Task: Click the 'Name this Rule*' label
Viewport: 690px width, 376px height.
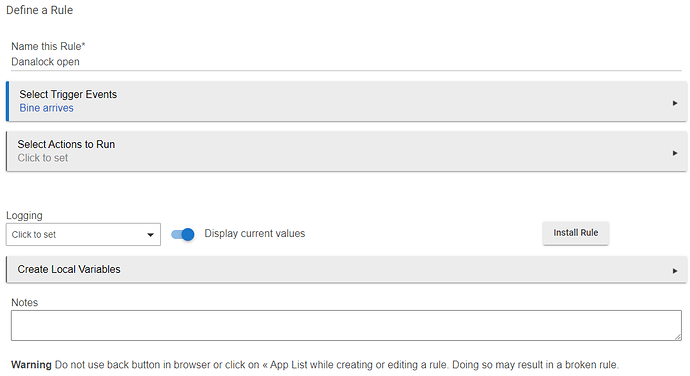Action: [48, 46]
